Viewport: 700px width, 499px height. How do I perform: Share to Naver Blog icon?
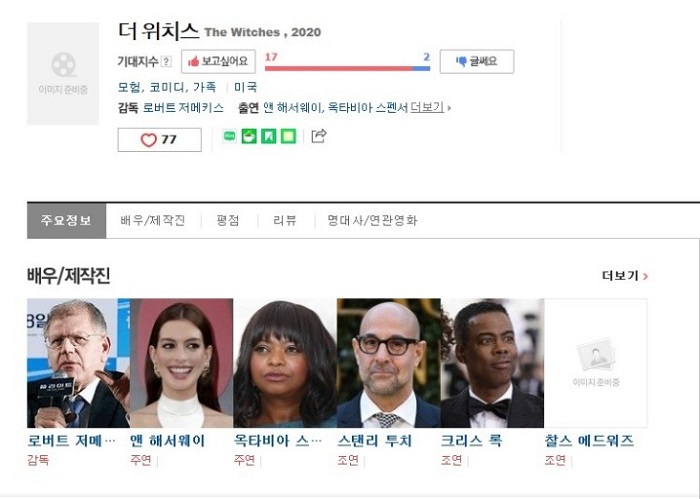pos(269,136)
